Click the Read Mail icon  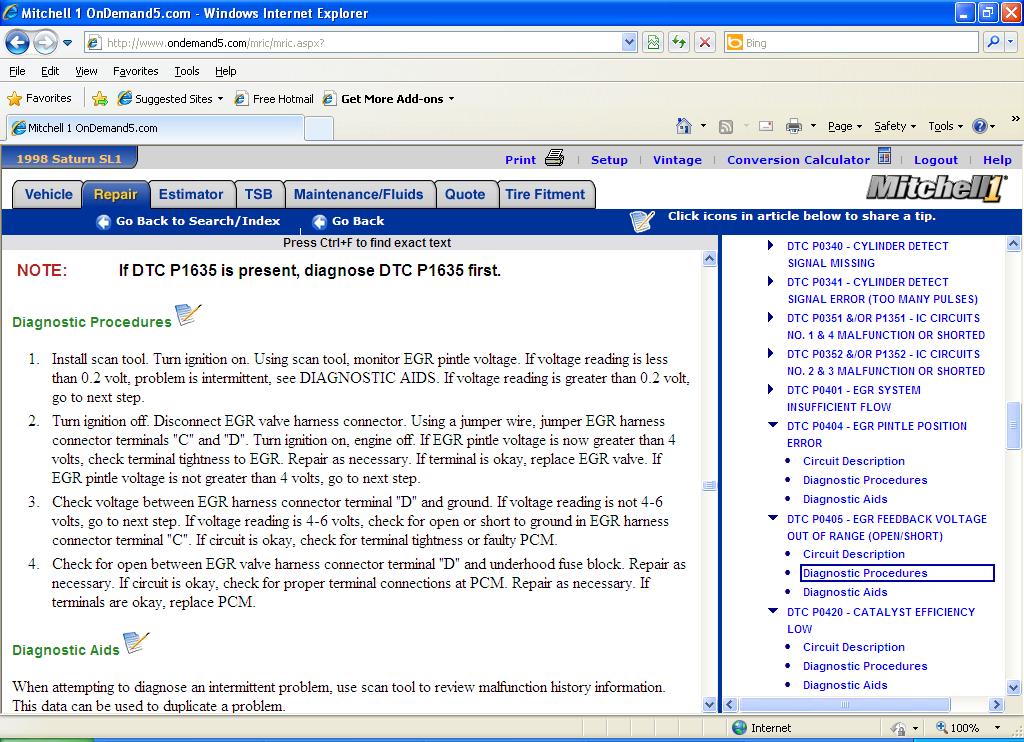(766, 126)
